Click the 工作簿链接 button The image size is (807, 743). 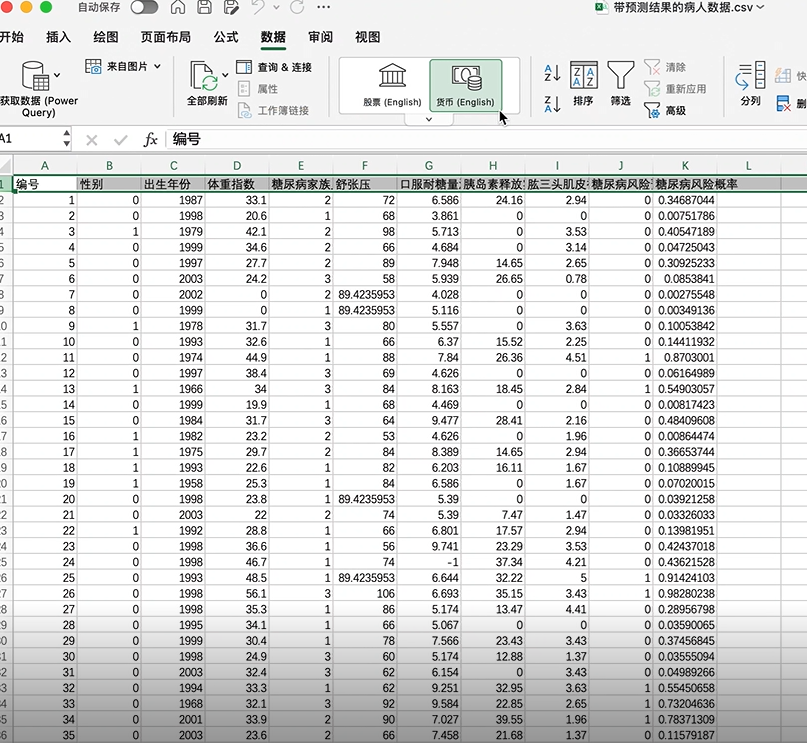tap(273, 111)
